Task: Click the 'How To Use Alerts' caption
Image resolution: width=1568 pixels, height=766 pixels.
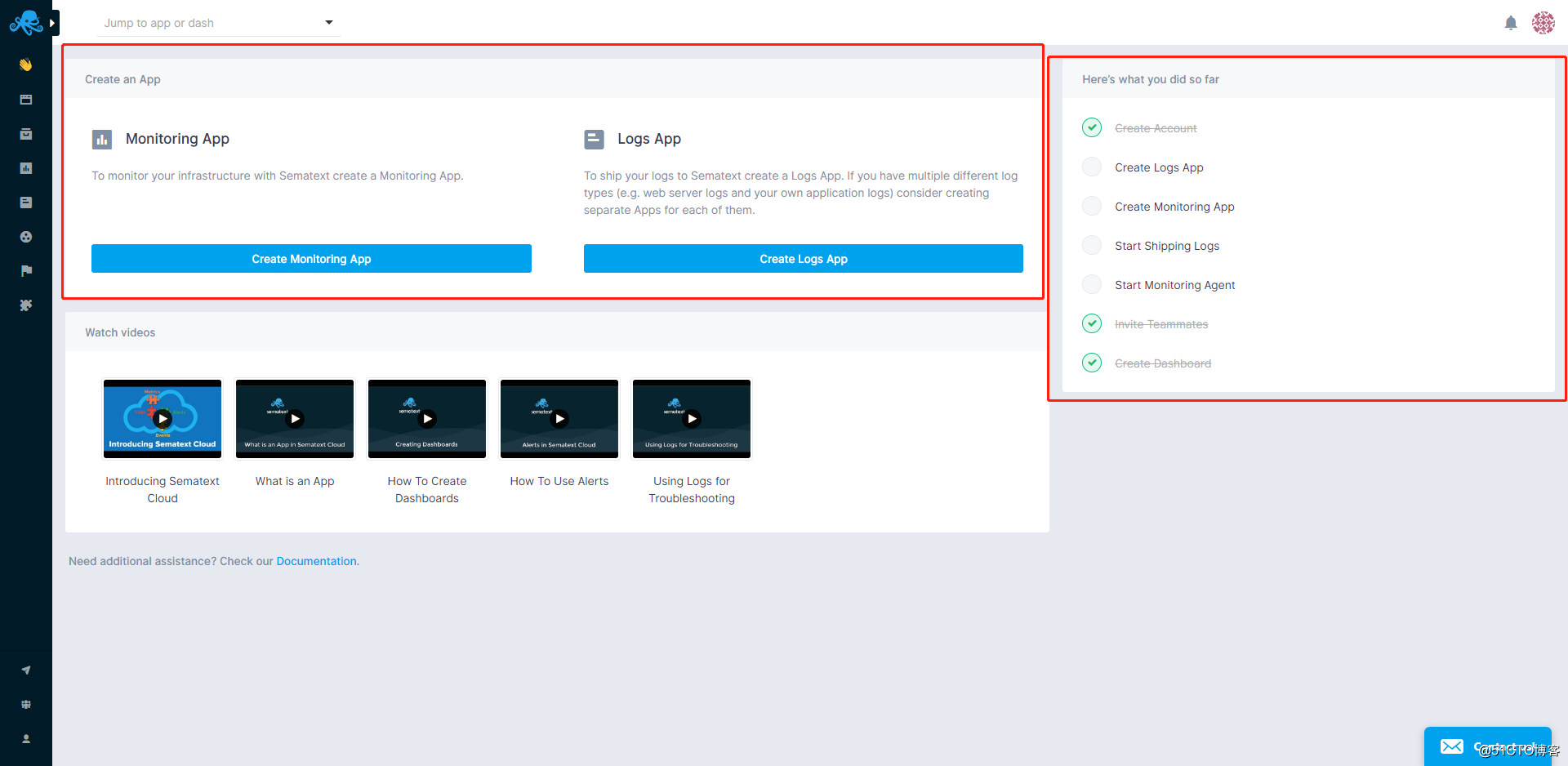Action: 559,481
